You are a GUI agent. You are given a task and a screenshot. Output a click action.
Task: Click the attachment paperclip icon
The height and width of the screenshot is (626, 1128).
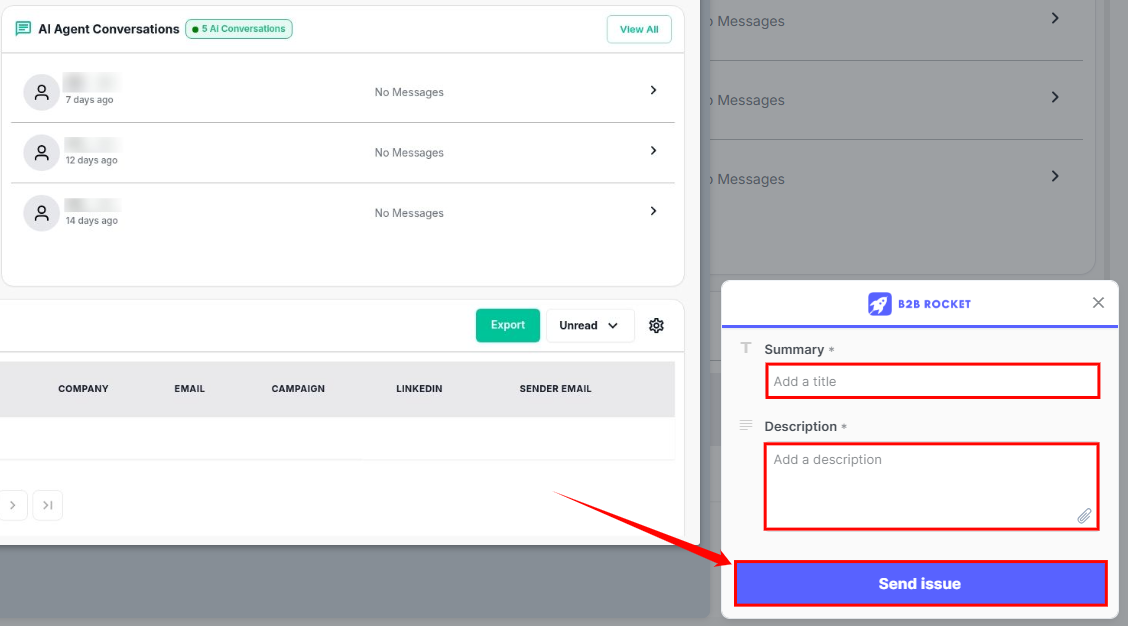(x=1084, y=516)
